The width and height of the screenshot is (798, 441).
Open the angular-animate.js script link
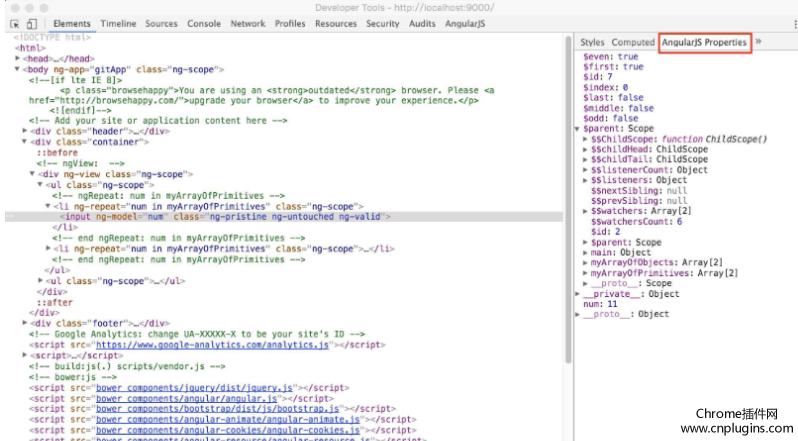point(228,420)
